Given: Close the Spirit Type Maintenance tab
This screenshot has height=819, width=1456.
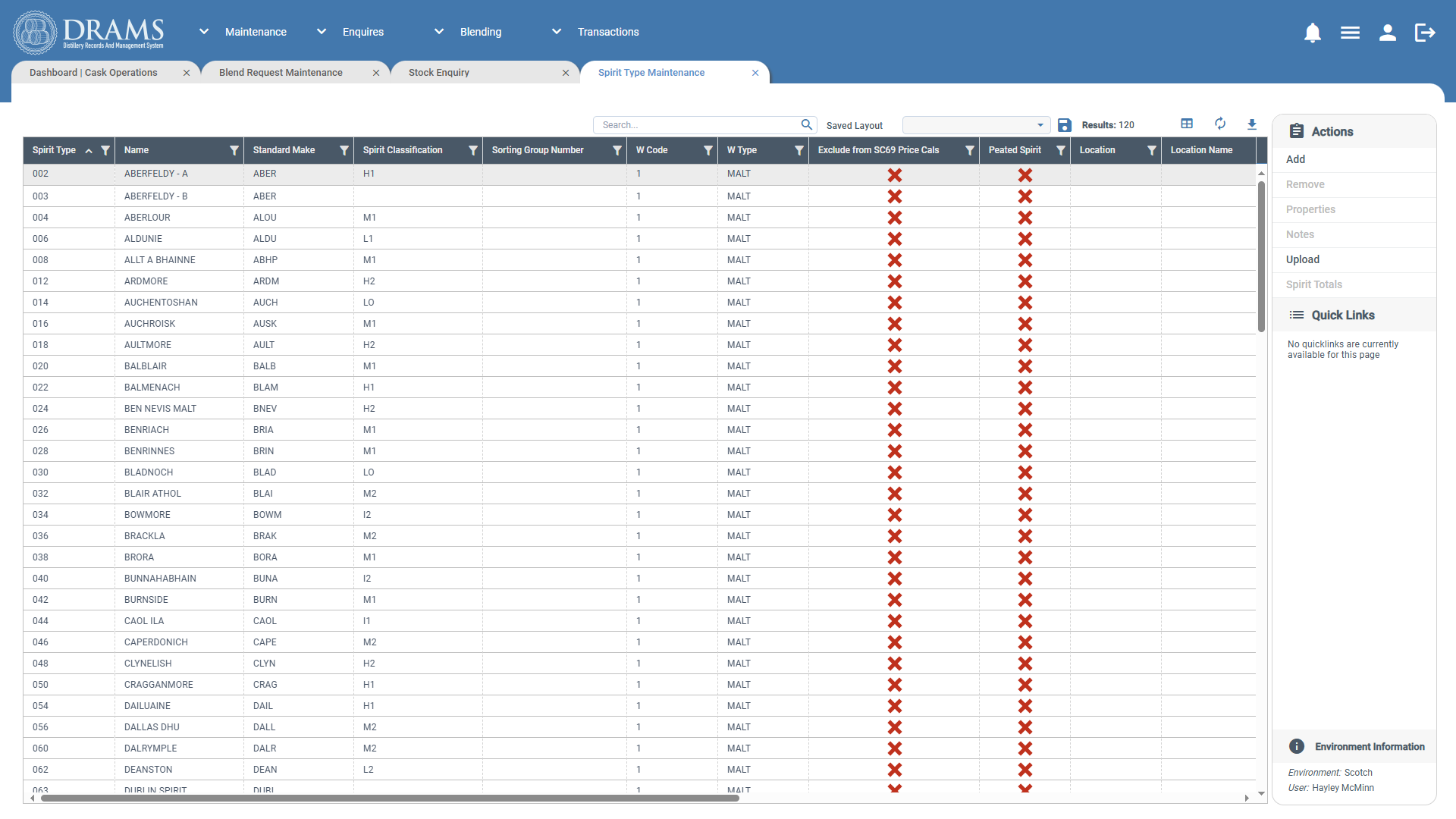Looking at the screenshot, I should (x=755, y=73).
